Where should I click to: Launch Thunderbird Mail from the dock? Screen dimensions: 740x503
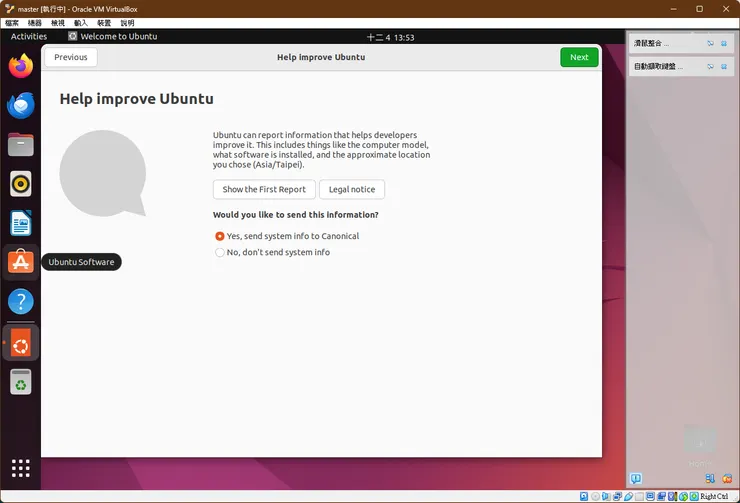click(x=21, y=105)
